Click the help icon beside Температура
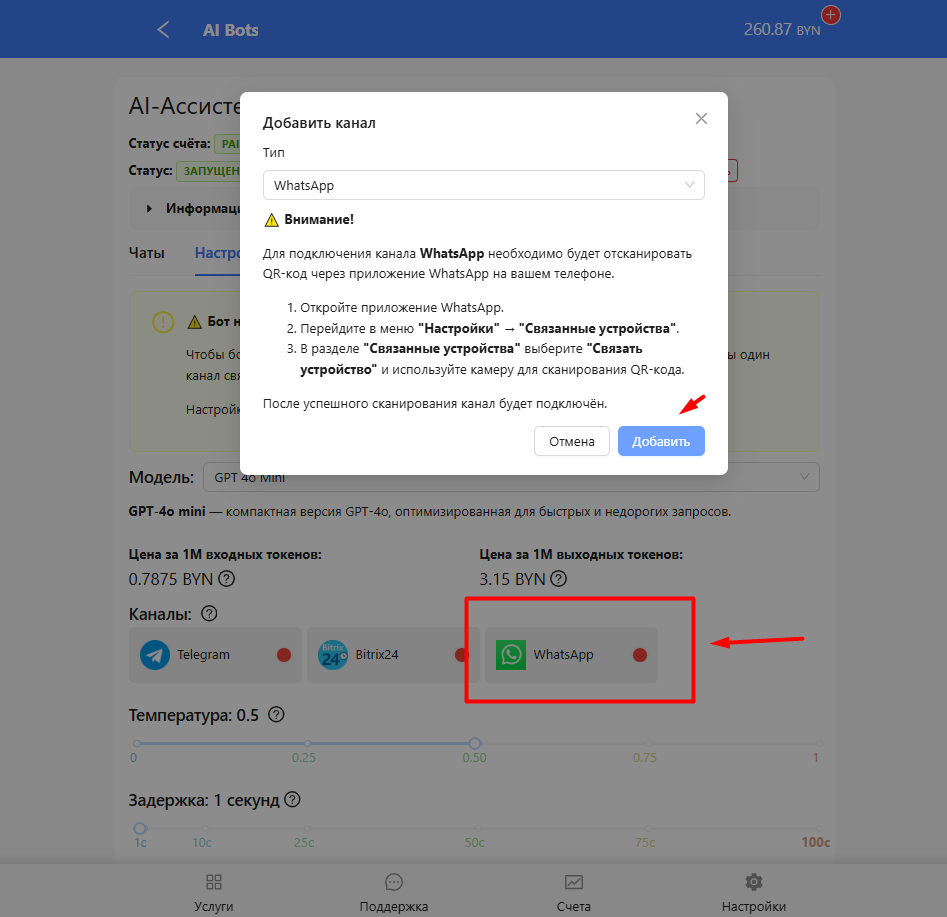This screenshot has height=917, width=947. pyautogui.click(x=277, y=715)
